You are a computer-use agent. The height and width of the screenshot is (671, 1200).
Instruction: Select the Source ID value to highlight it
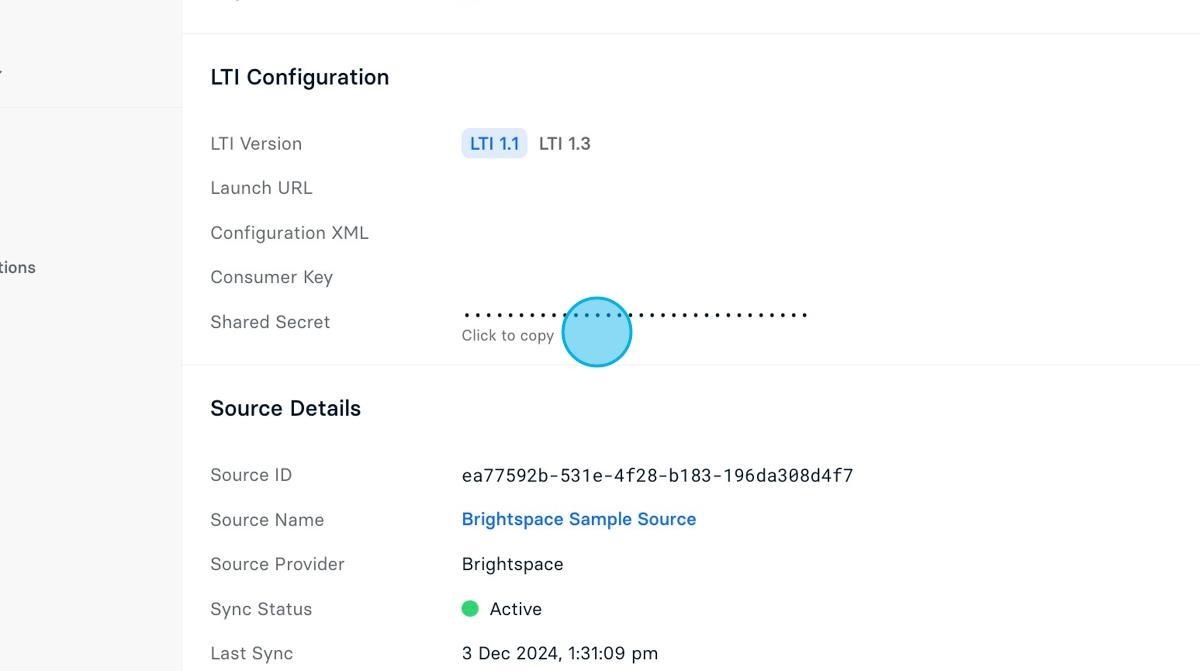tap(657, 475)
